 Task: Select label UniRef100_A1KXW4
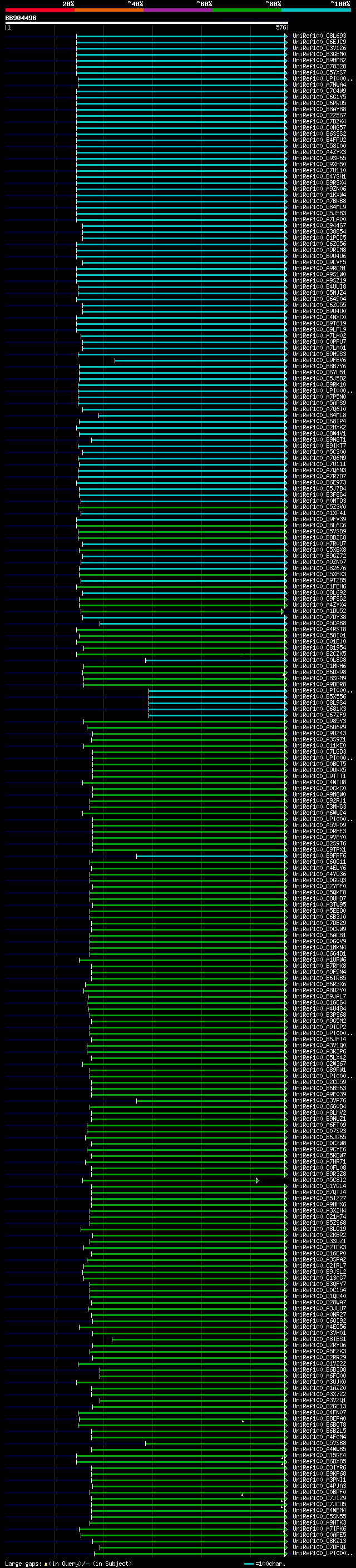(x=319, y=195)
